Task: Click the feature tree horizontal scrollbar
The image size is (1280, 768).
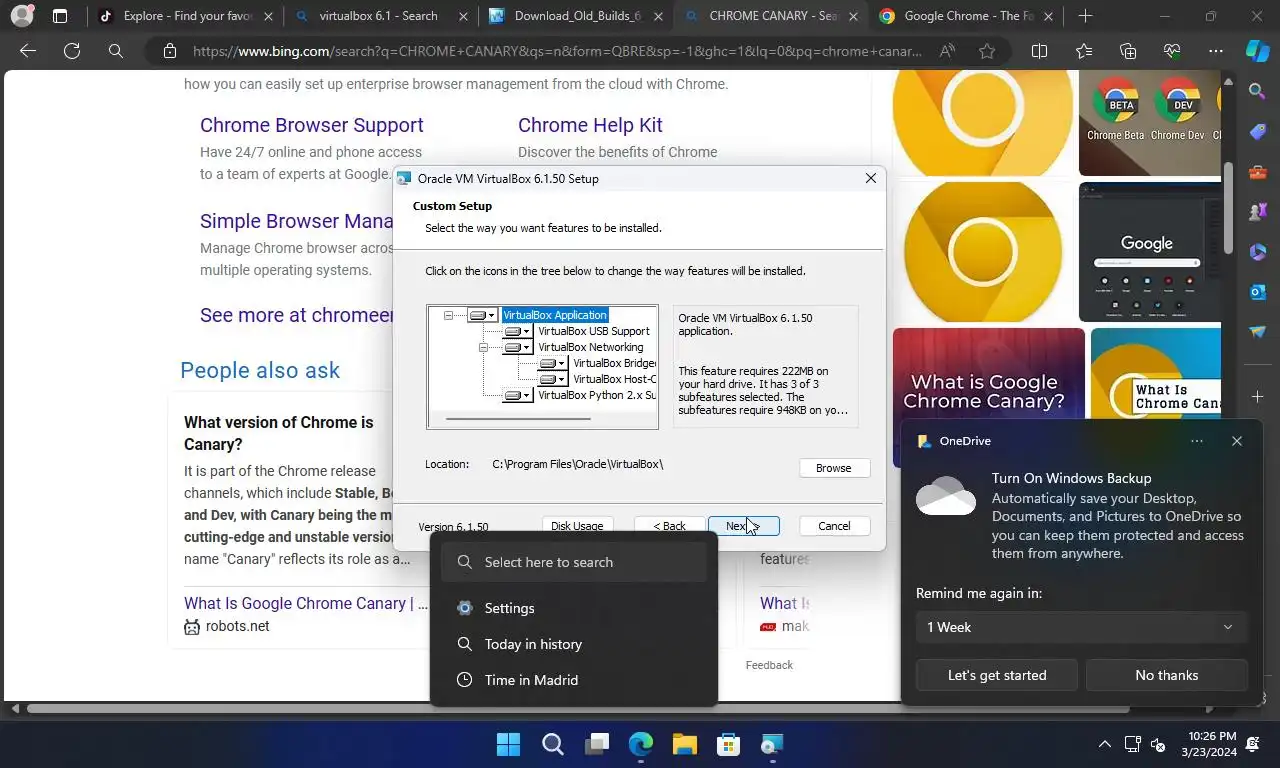Action: pos(516,419)
